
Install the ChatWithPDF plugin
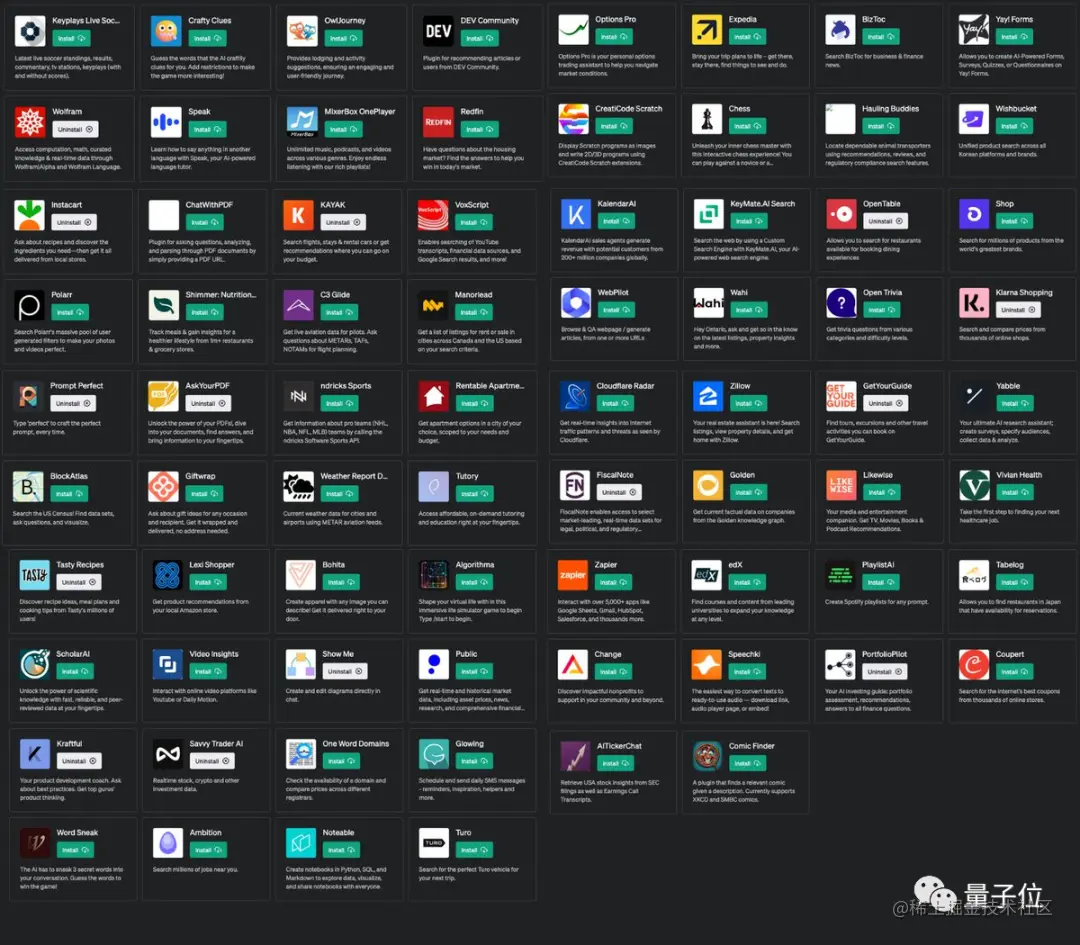(x=205, y=222)
